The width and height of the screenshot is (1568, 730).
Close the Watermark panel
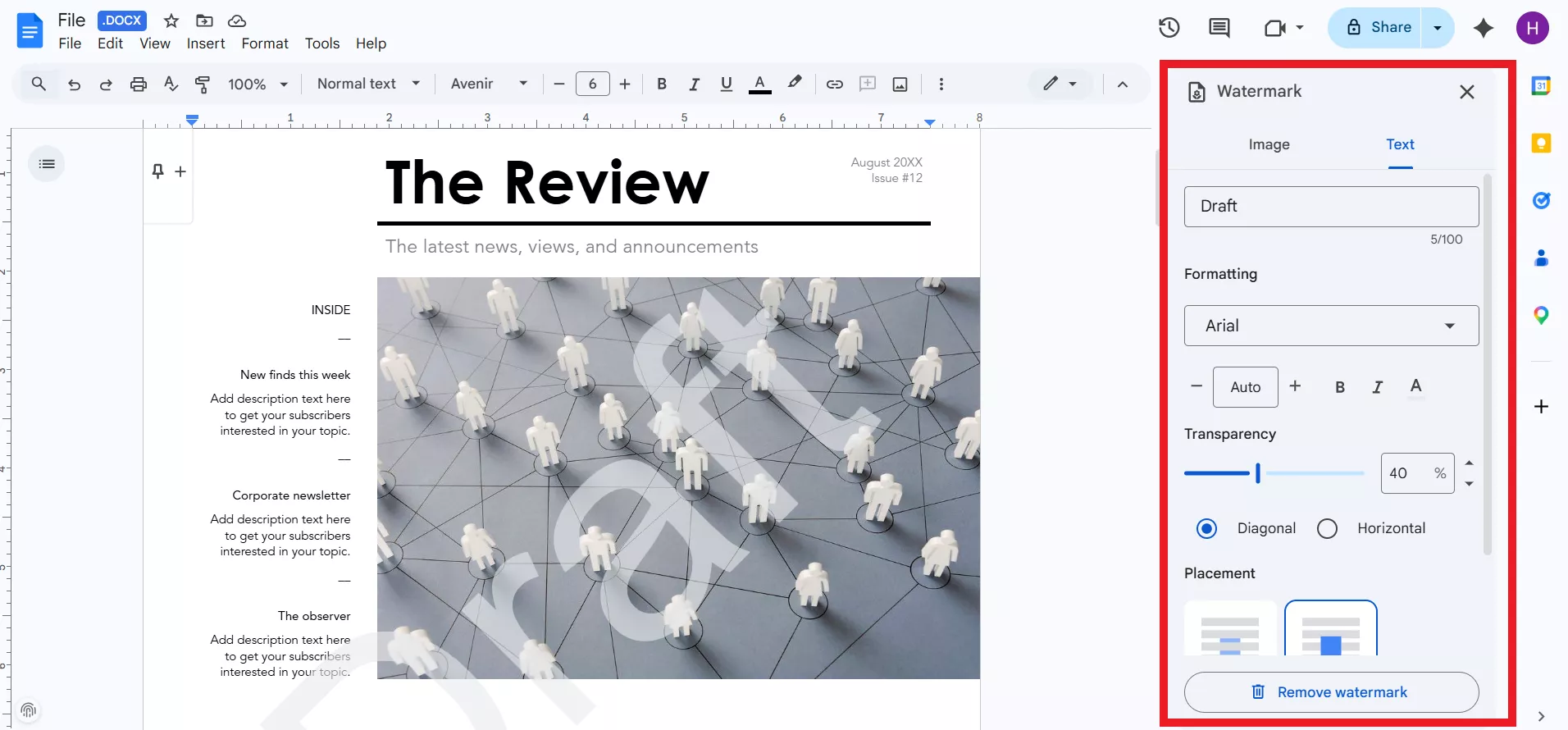point(1466,92)
